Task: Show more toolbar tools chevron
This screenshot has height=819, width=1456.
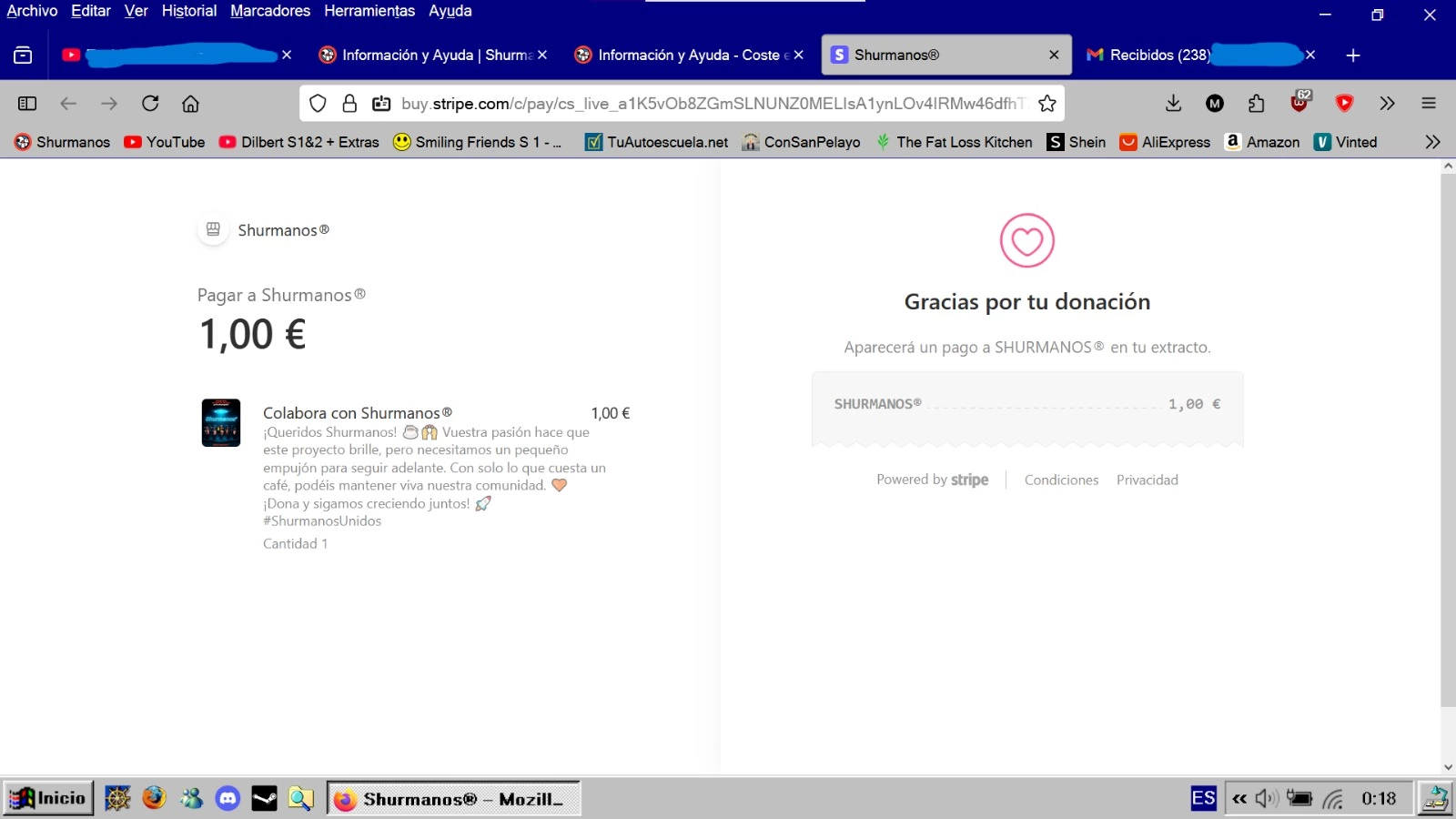Action: (x=1387, y=104)
